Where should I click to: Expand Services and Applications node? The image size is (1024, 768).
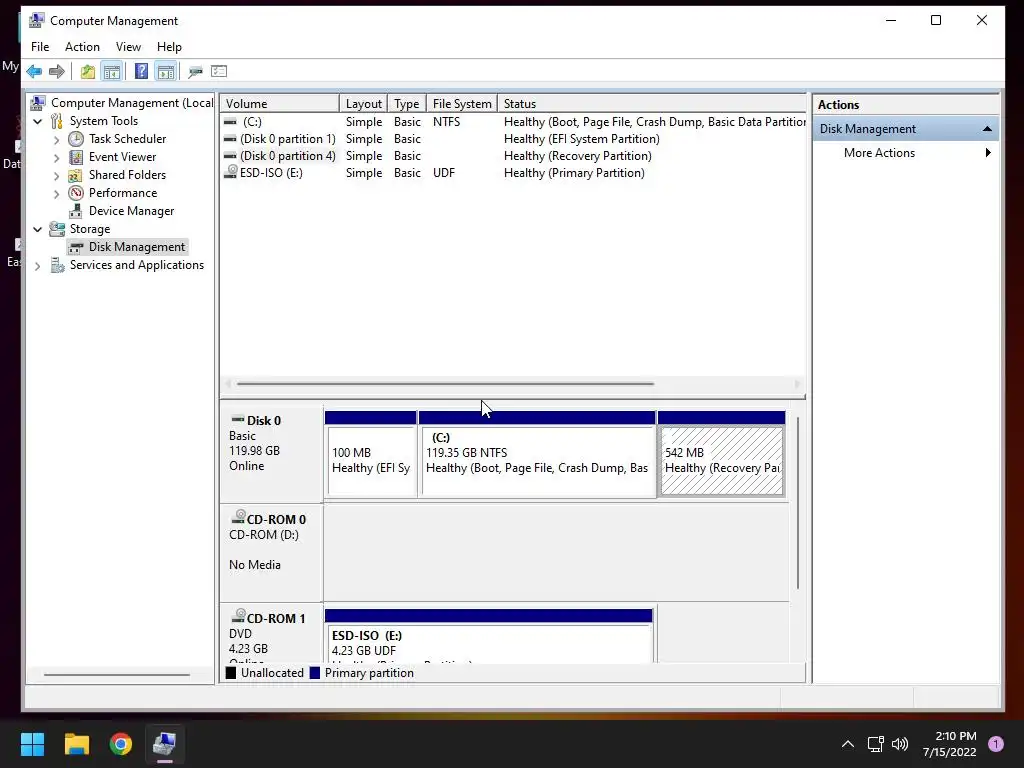(38, 266)
